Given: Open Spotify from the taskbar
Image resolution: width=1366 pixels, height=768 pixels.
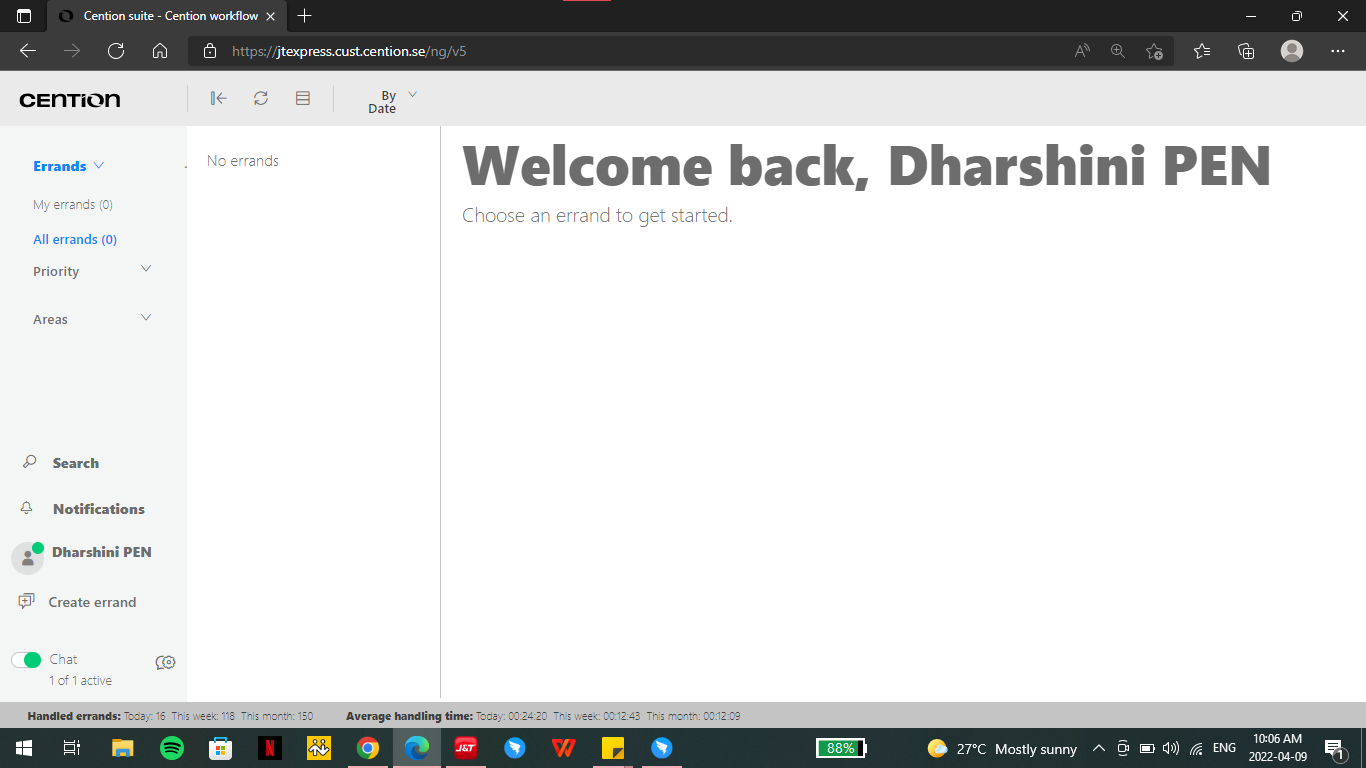Looking at the screenshot, I should click(x=172, y=748).
